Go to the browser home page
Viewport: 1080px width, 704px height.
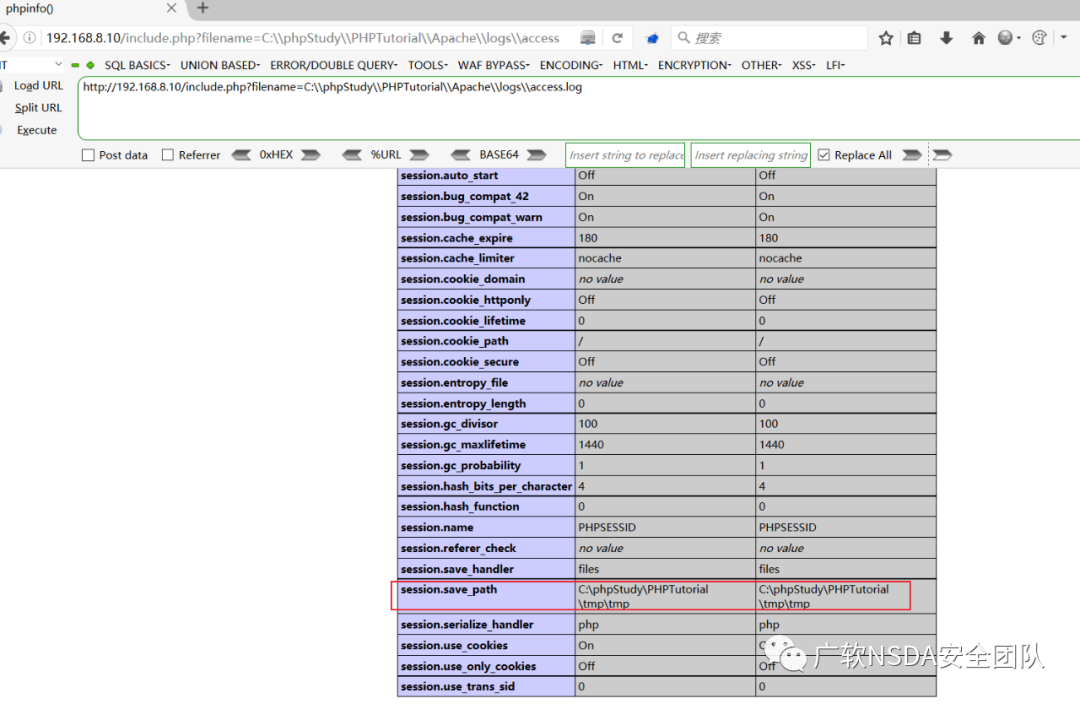point(978,38)
